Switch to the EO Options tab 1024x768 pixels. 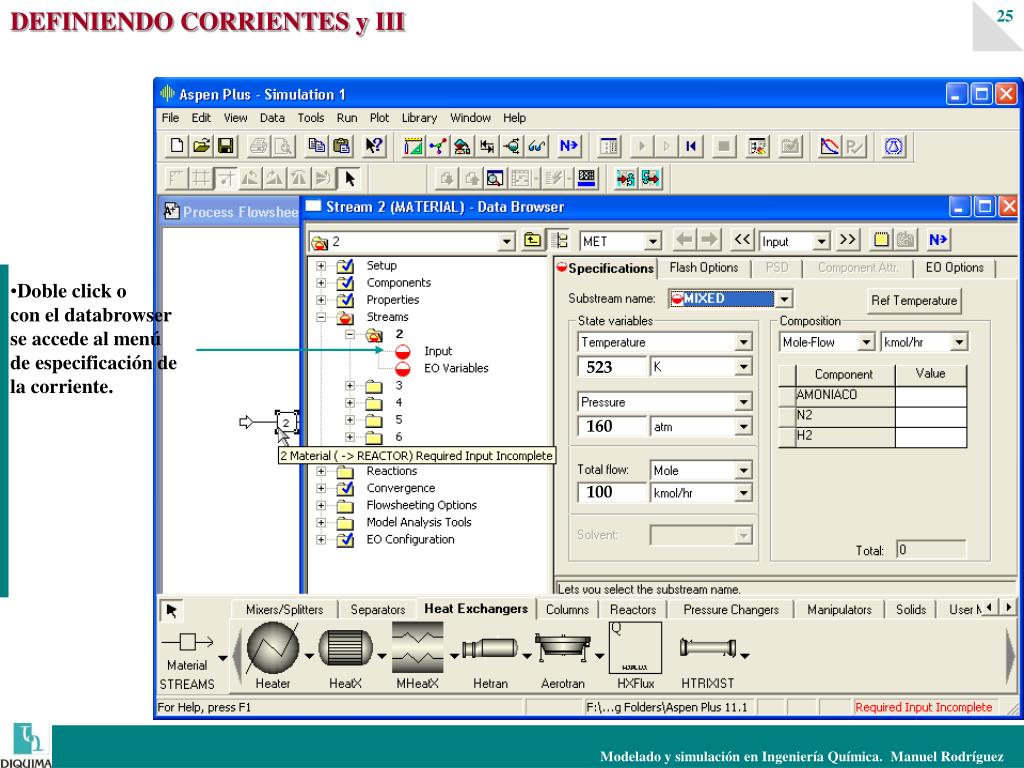click(x=954, y=267)
